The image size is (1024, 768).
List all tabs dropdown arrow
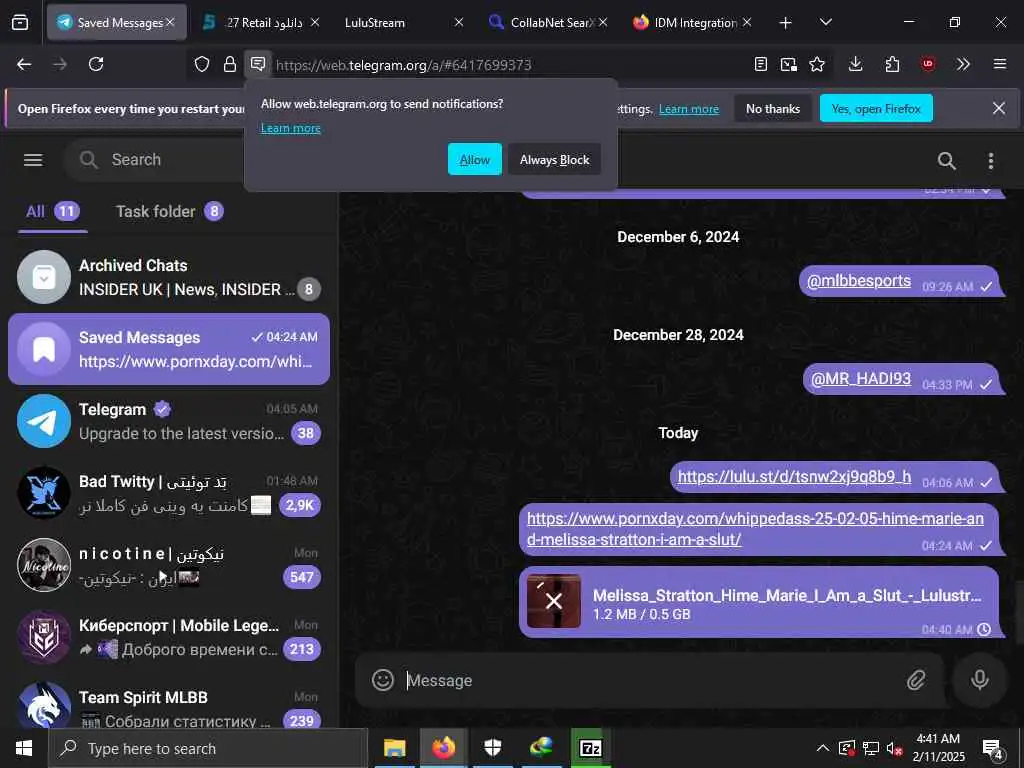point(825,22)
